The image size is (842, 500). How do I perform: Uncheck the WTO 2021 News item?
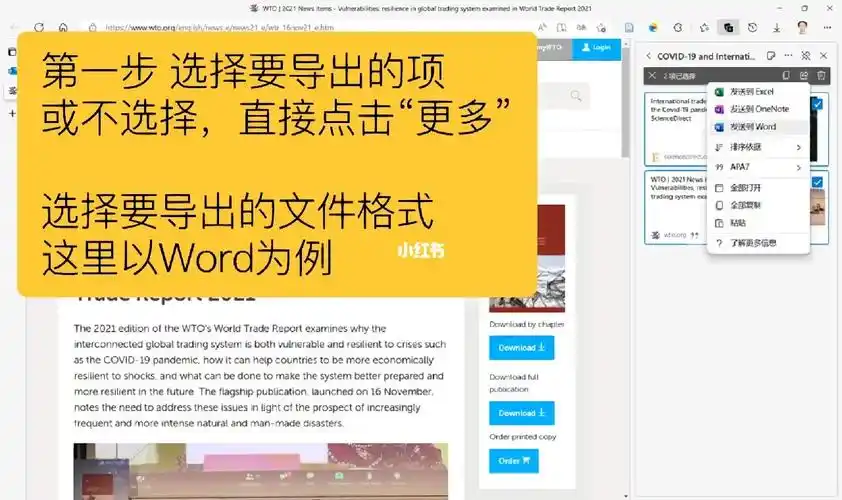click(817, 182)
